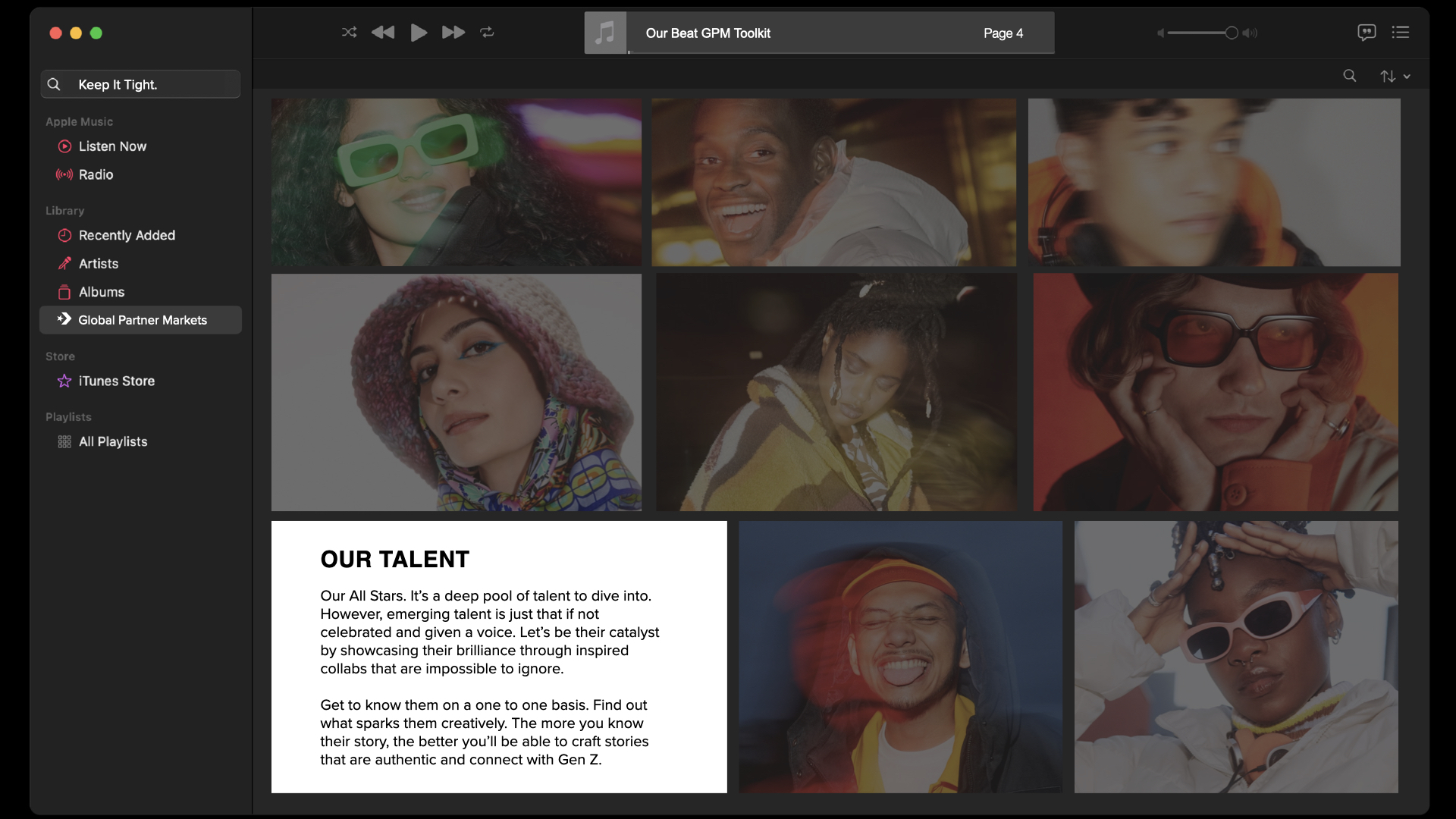Open Recently Added library section
Viewport: 1456px width, 819px height.
coord(127,236)
